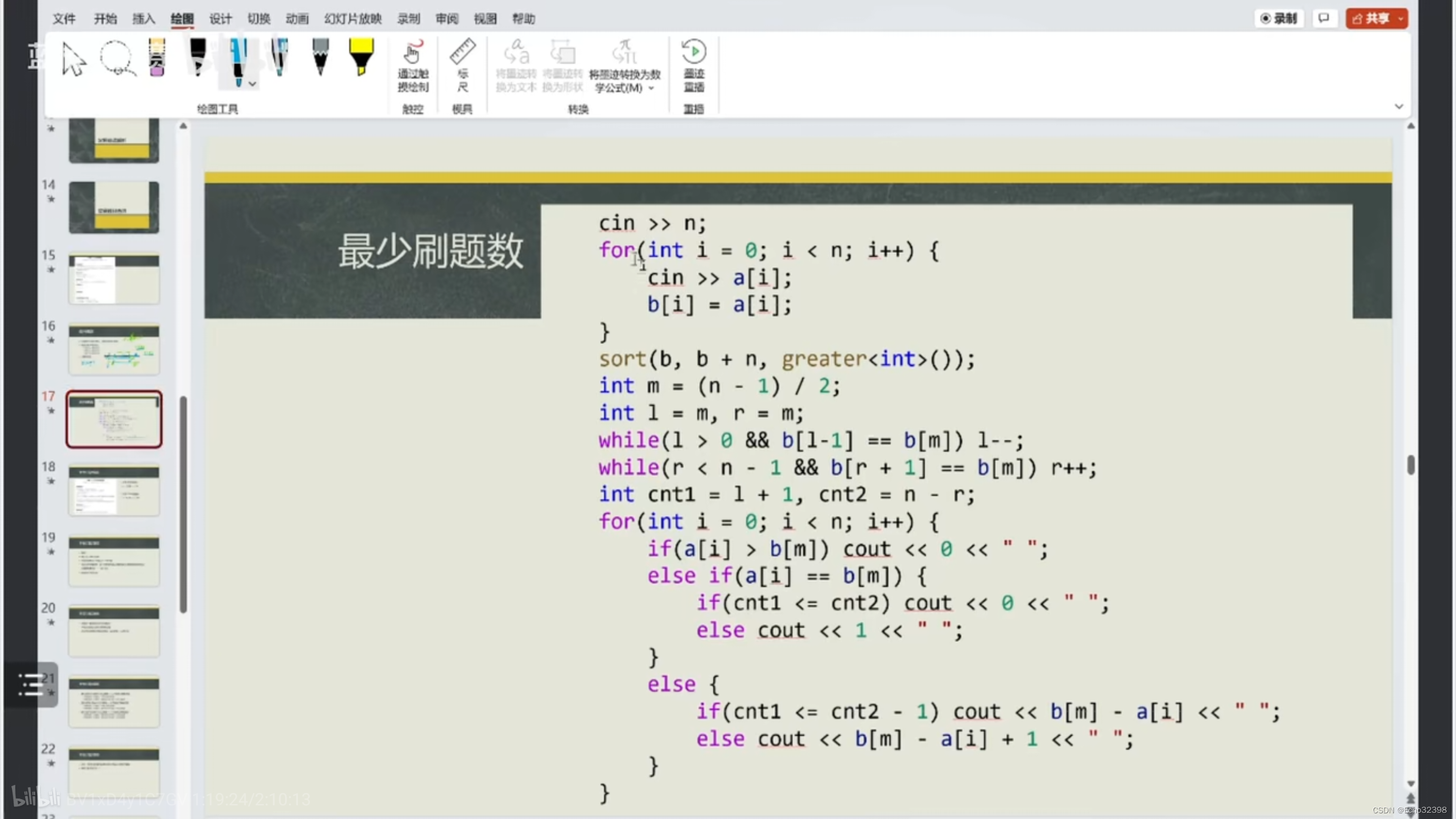Screen dimensions: 1456x819
Task: Switch to the 开始 tab
Action: [x=105, y=19]
